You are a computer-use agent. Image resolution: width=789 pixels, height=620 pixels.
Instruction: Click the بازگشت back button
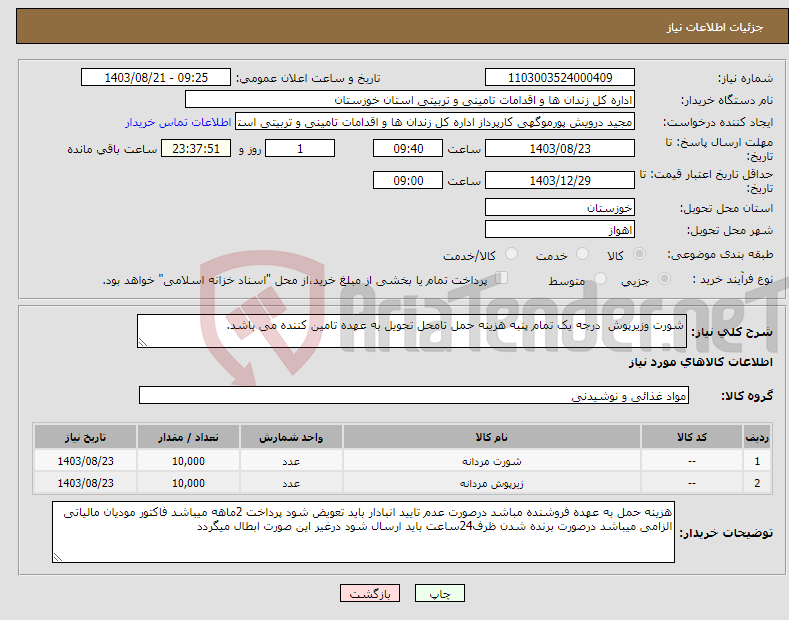pyautogui.click(x=370, y=594)
